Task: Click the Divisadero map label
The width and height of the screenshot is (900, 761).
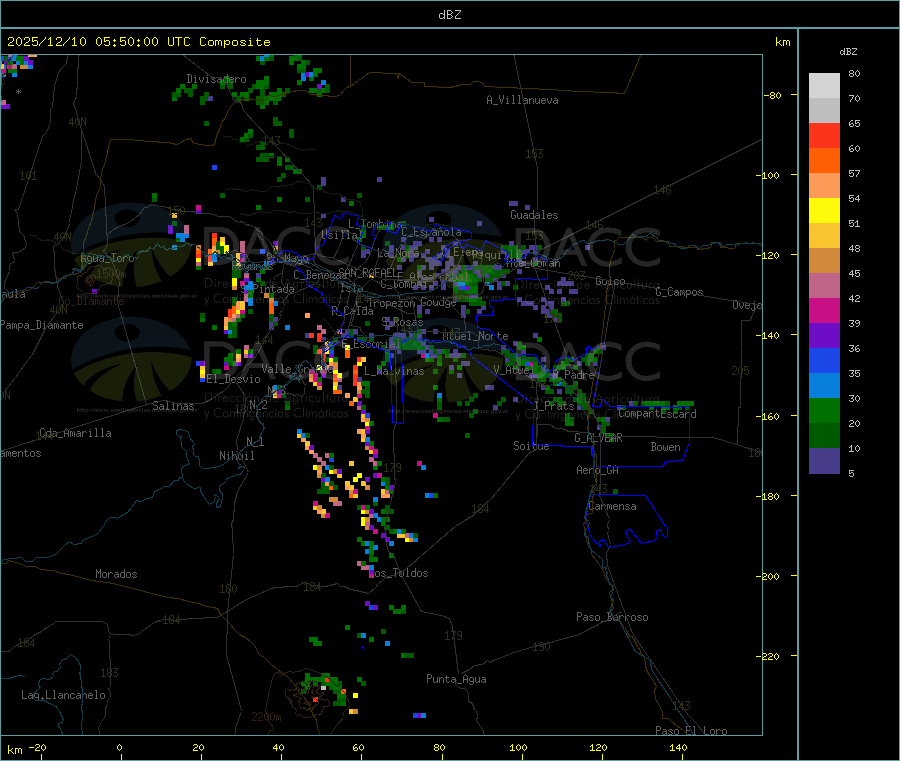Action: tap(216, 79)
